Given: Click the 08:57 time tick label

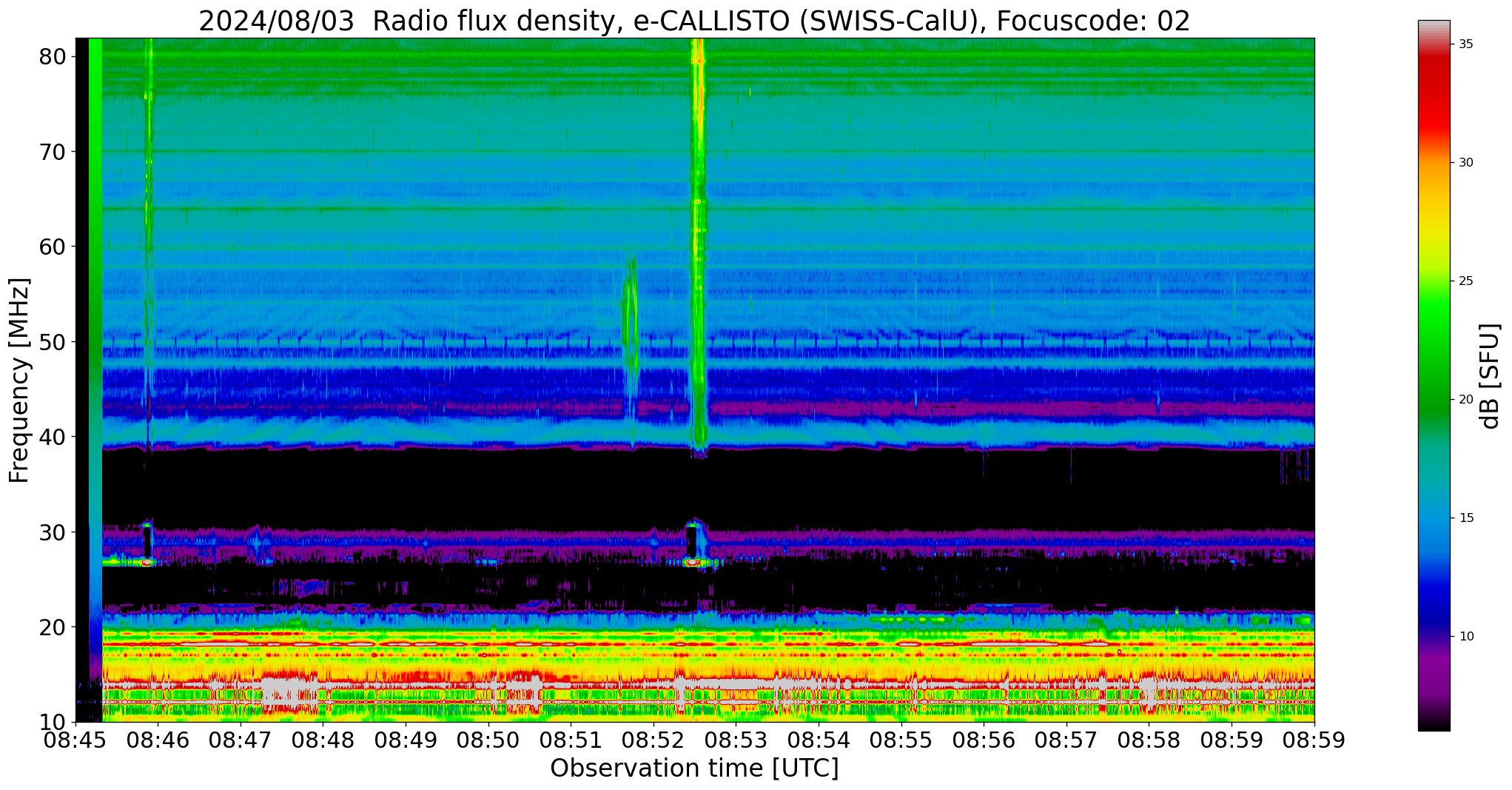Looking at the screenshot, I should click(x=1066, y=740).
